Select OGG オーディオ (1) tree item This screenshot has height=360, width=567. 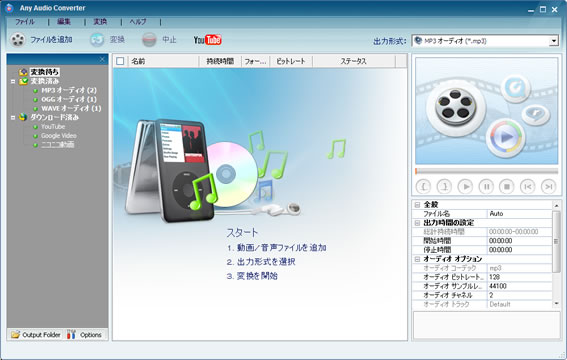click(x=69, y=99)
